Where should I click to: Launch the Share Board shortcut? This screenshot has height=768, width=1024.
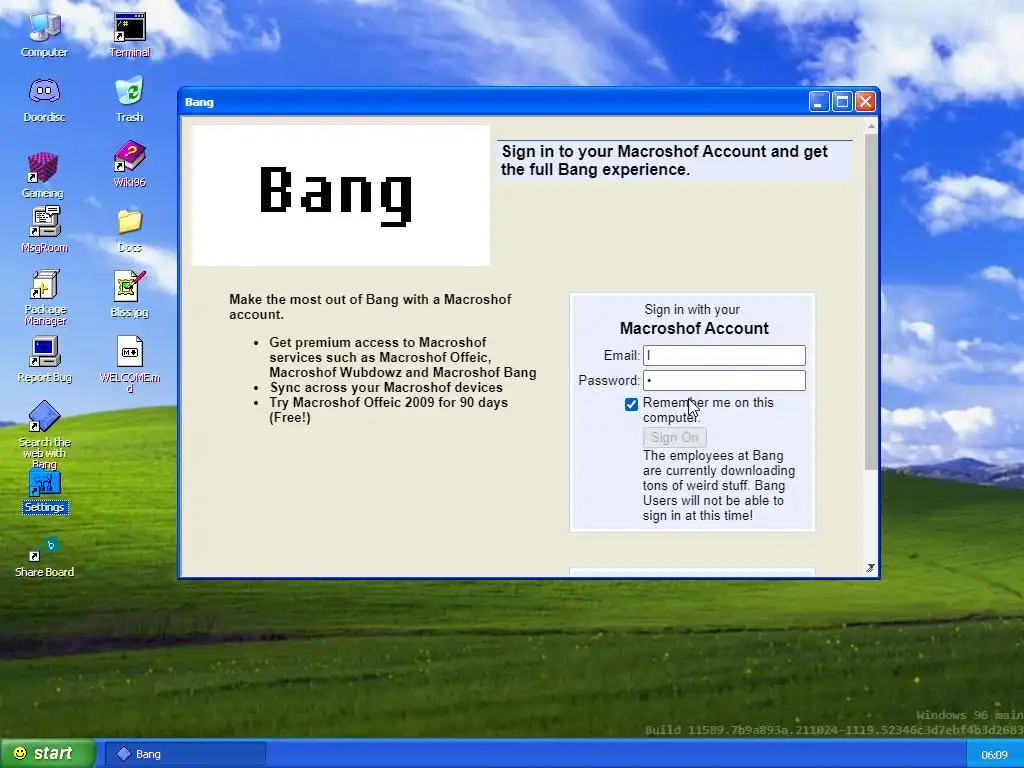44,556
